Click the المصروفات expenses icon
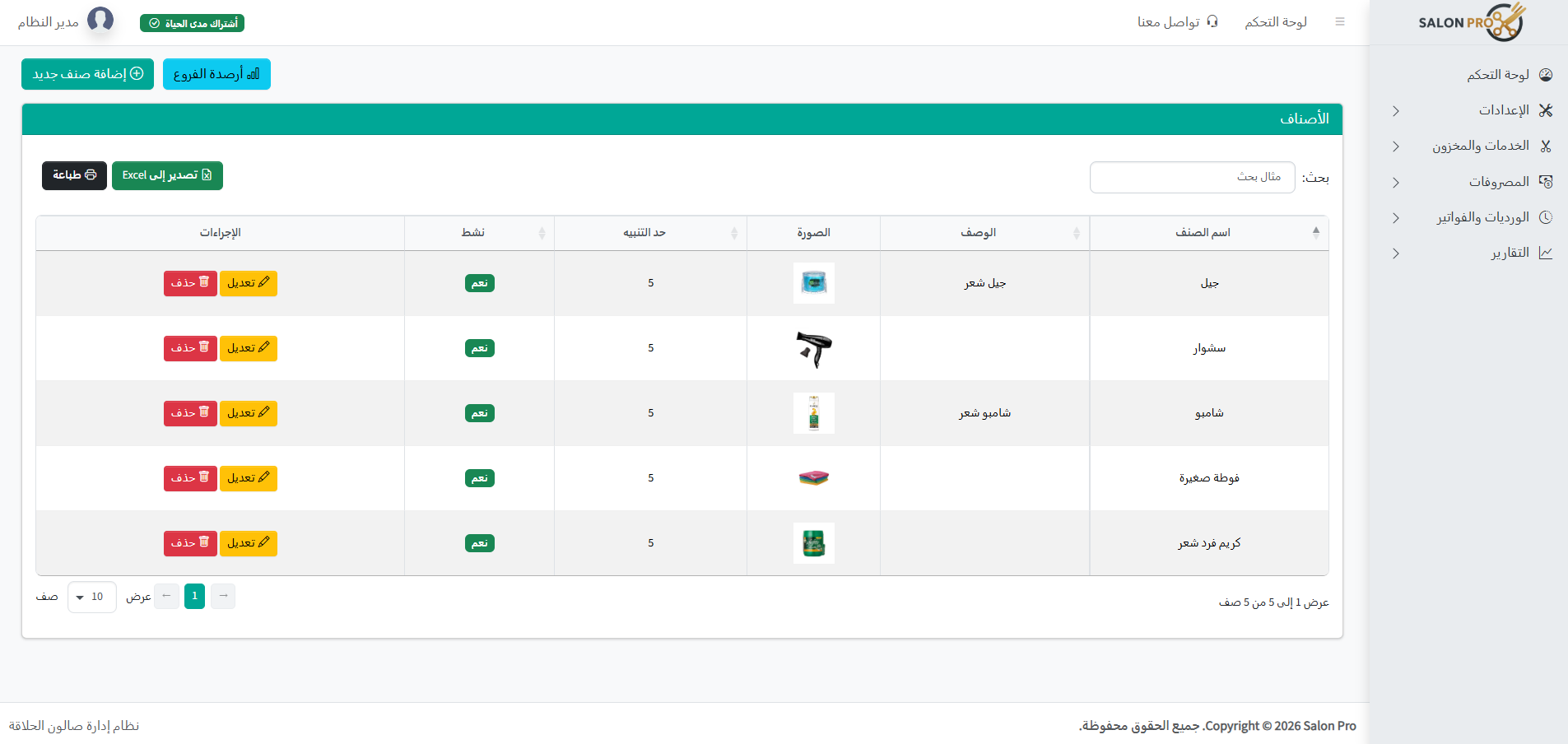 point(1546,181)
